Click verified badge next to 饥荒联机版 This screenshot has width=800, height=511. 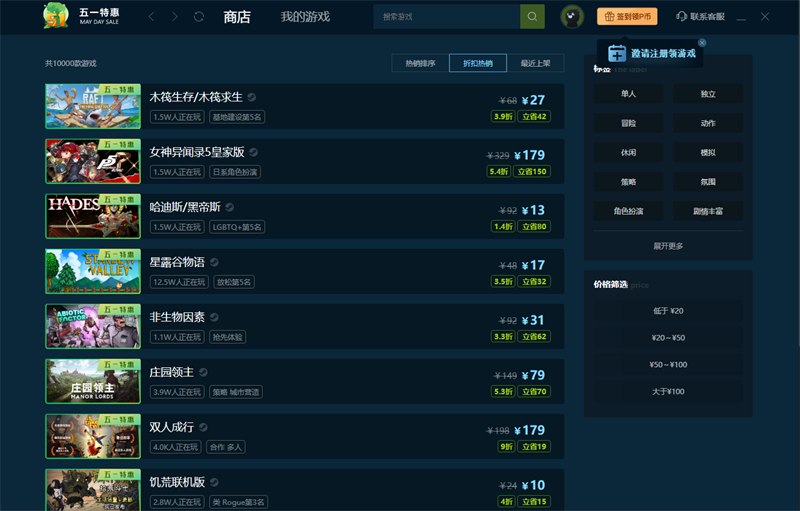214,482
